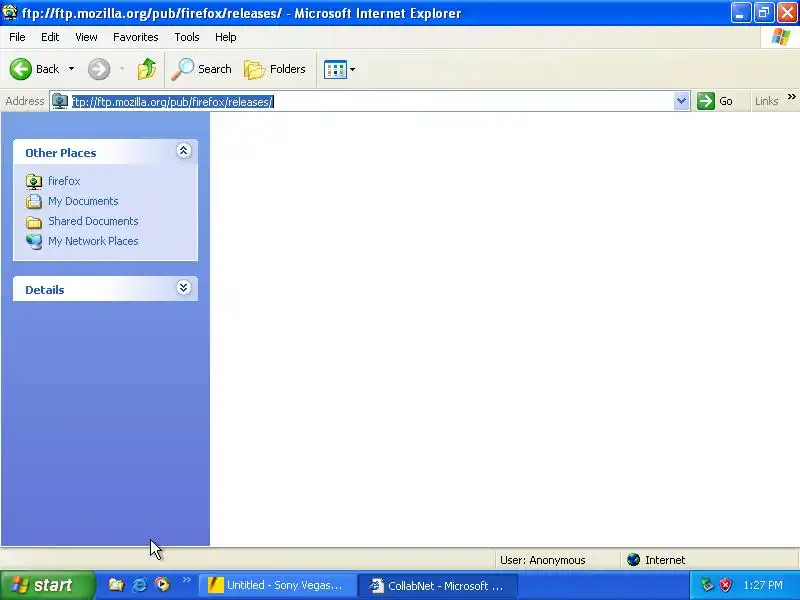
Task: Click the network tray icon
Action: 707,585
